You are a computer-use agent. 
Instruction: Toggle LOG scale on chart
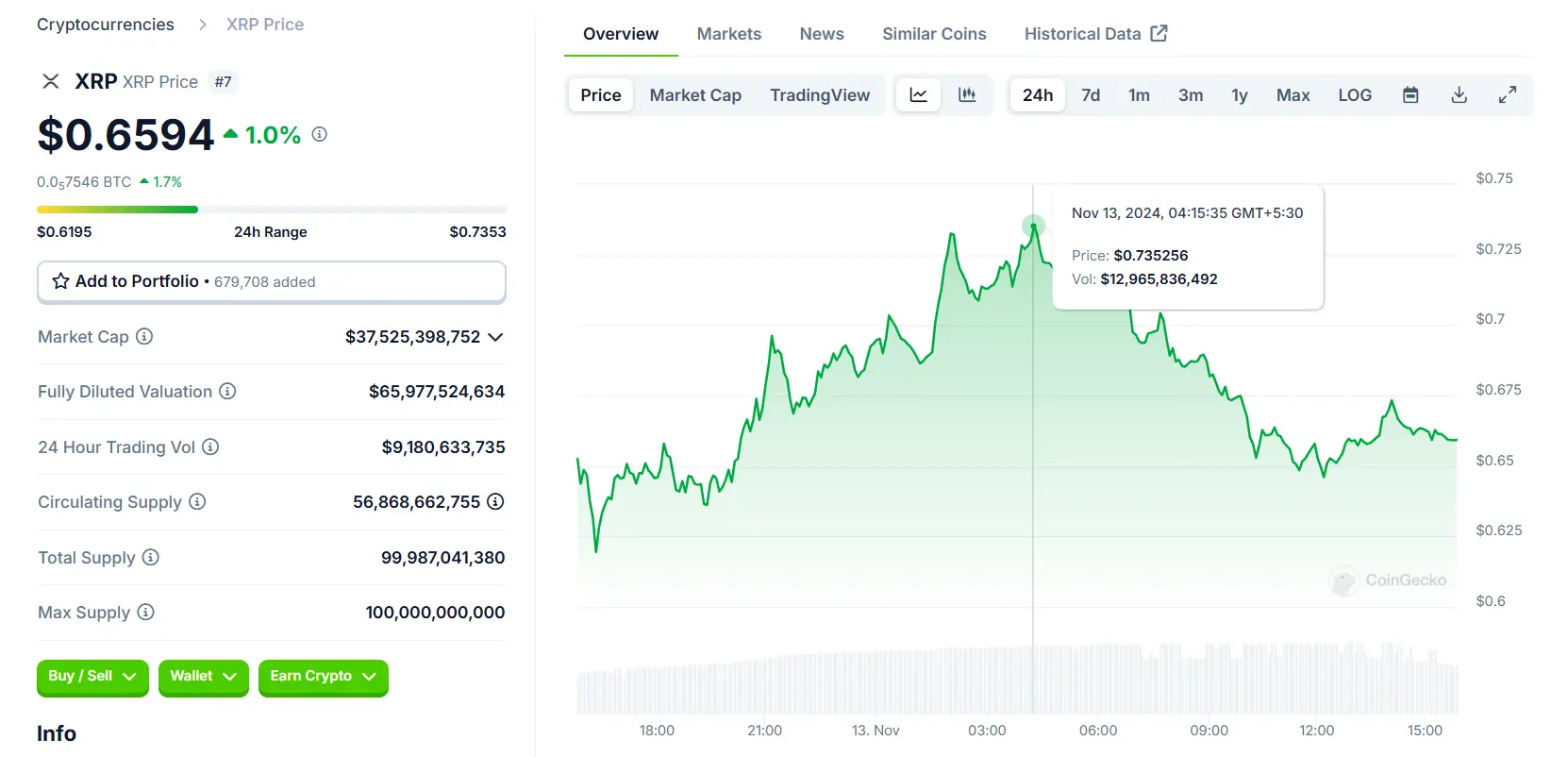[1355, 94]
